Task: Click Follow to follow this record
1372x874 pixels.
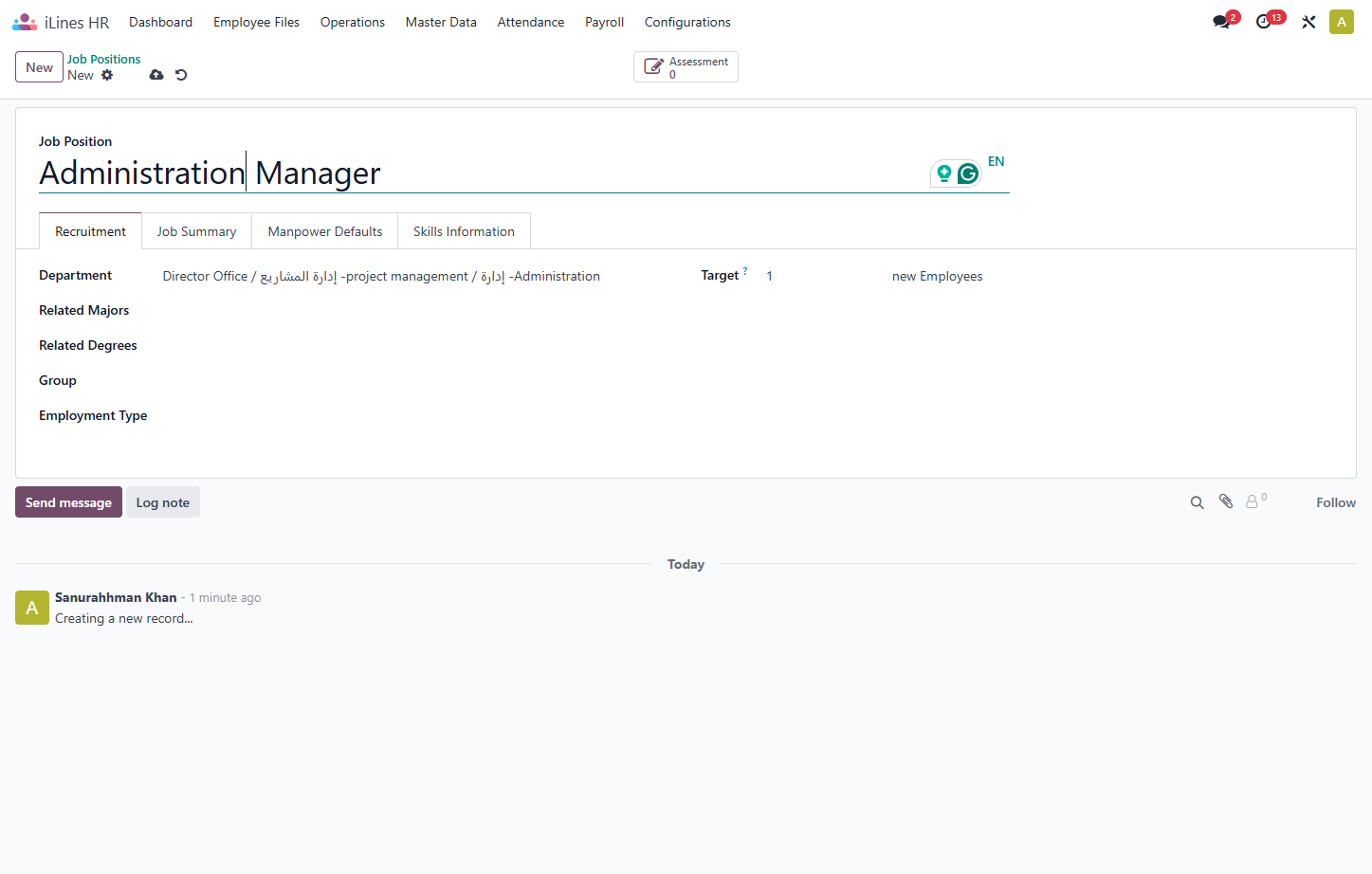Action: [1336, 502]
